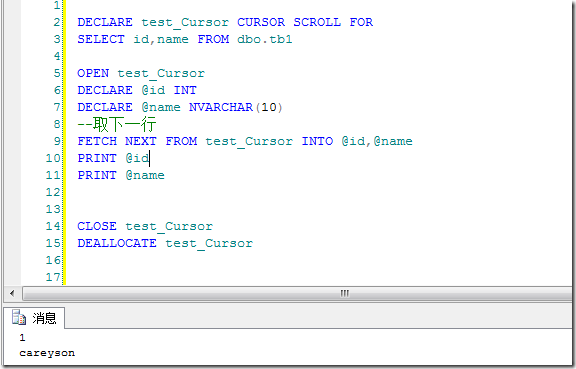The image size is (576, 369).
Task: Click the CLOSE test_Cursor statement
Action: [x=145, y=226]
